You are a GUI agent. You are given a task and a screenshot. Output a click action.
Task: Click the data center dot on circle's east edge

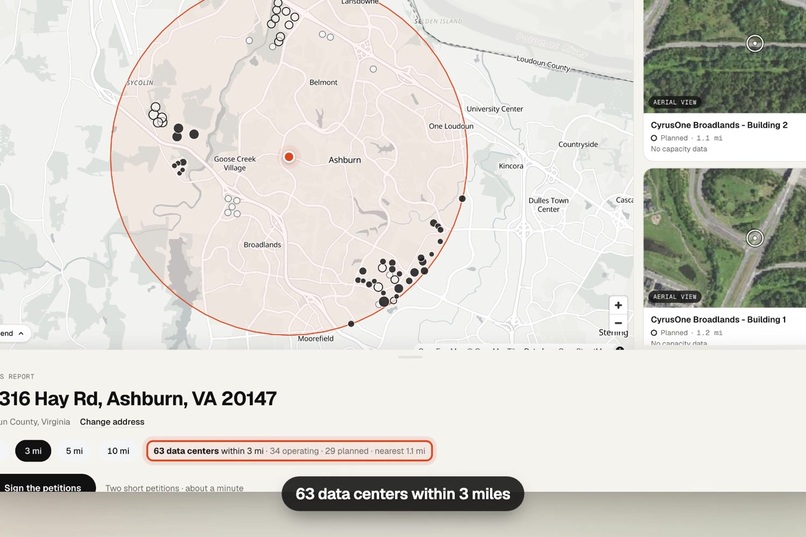pyautogui.click(x=462, y=199)
